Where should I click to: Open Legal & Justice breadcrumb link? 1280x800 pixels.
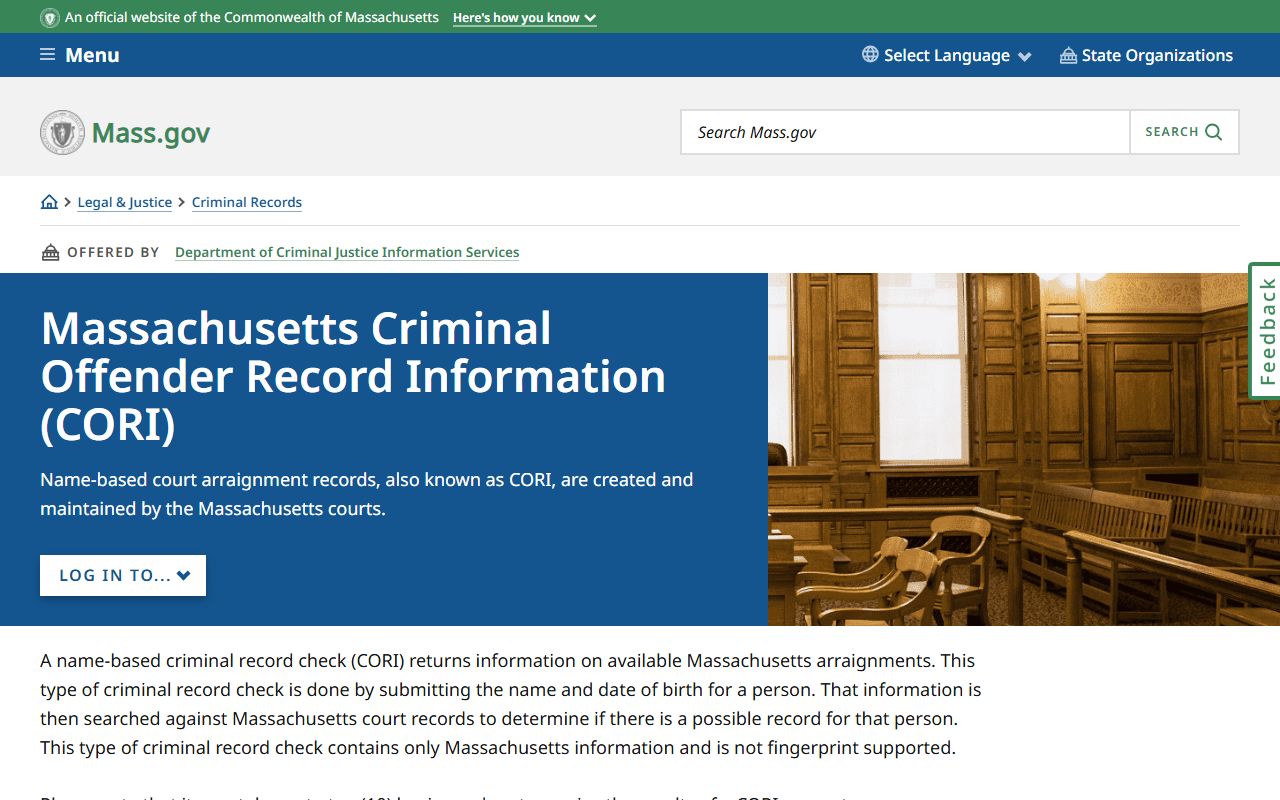click(x=125, y=202)
